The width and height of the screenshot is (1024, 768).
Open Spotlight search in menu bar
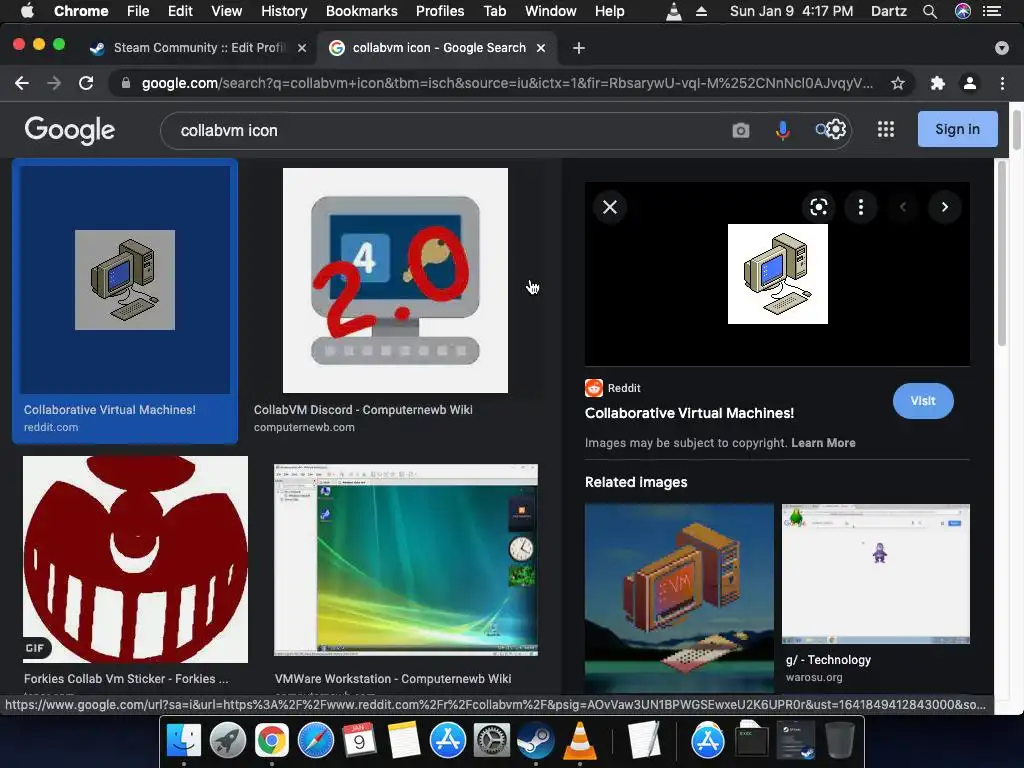tap(930, 11)
